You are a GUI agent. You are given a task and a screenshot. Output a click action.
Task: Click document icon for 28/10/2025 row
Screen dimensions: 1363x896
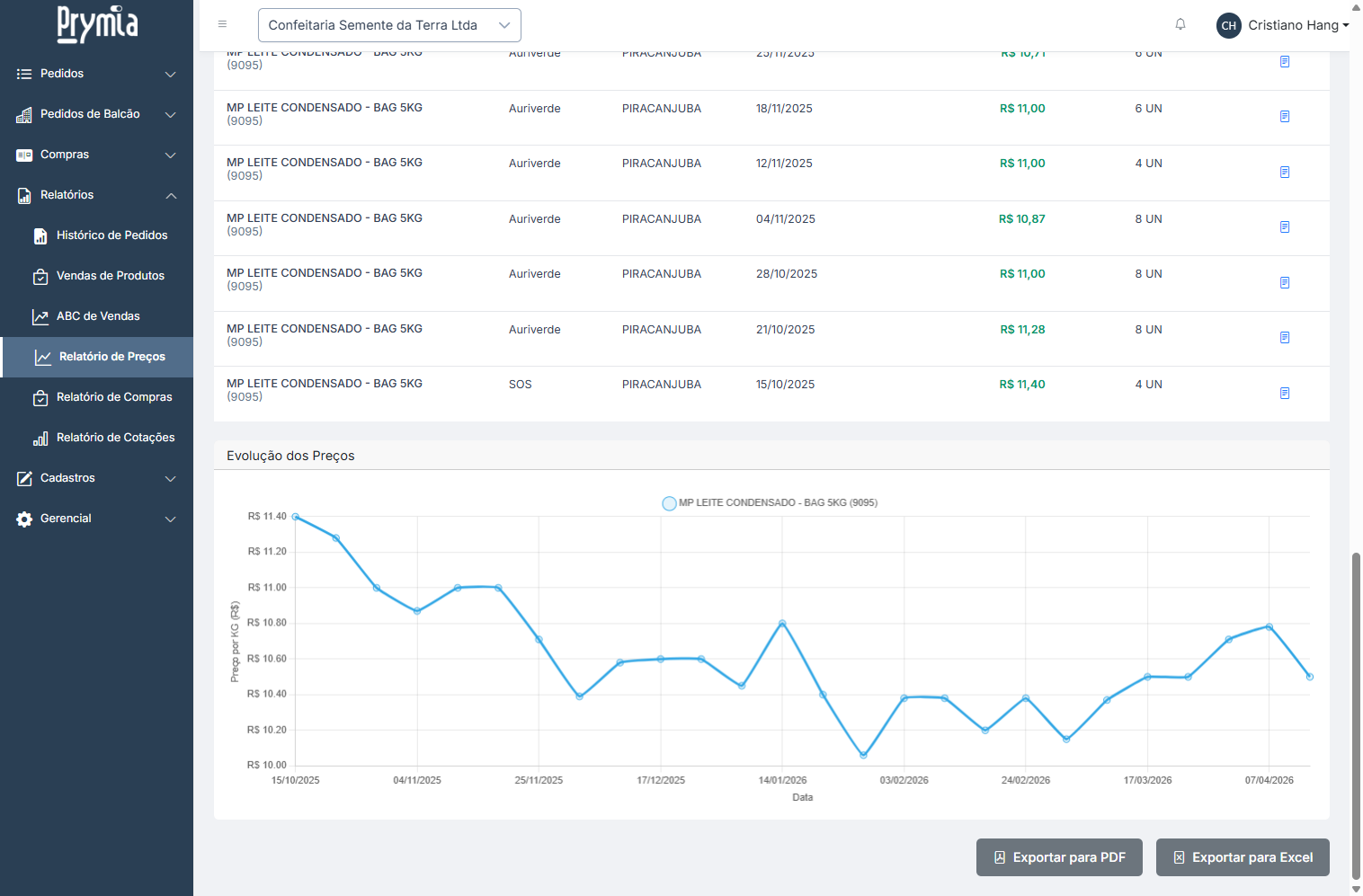tap(1284, 283)
